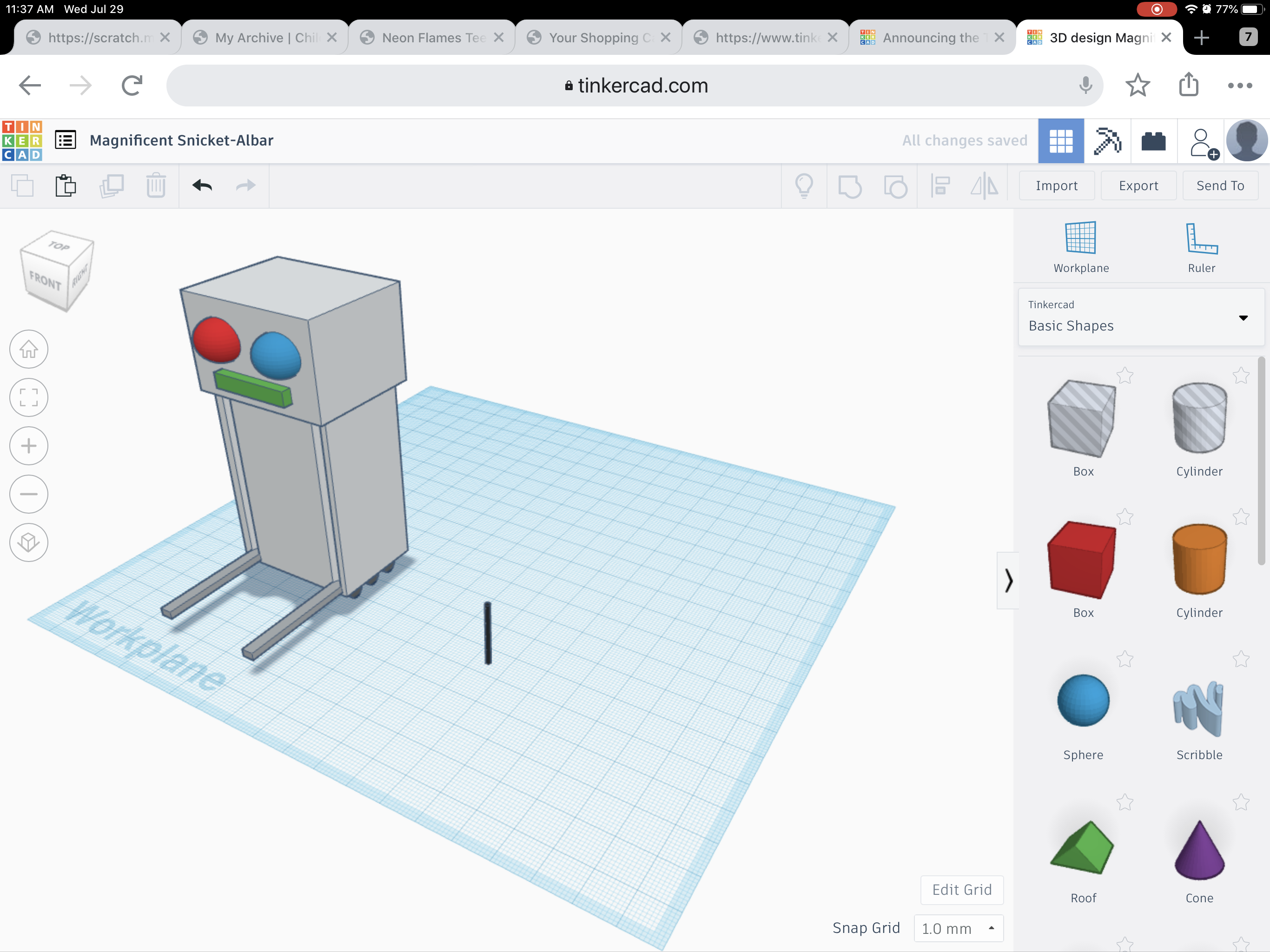
Task: Open the Snap Grid 1.0 mm dropdown
Action: pos(958,928)
